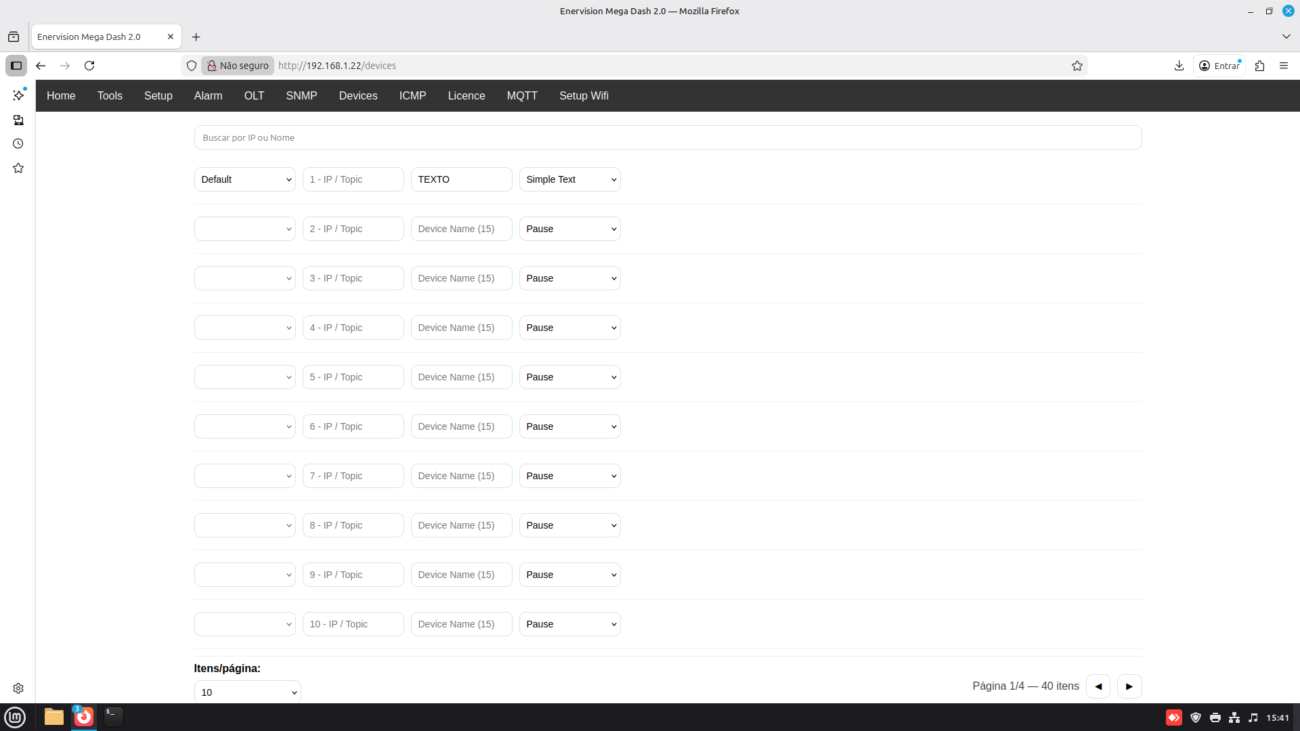The image size is (1300, 731).
Task: Open the file manager folder in taskbar
Action: tap(54, 716)
